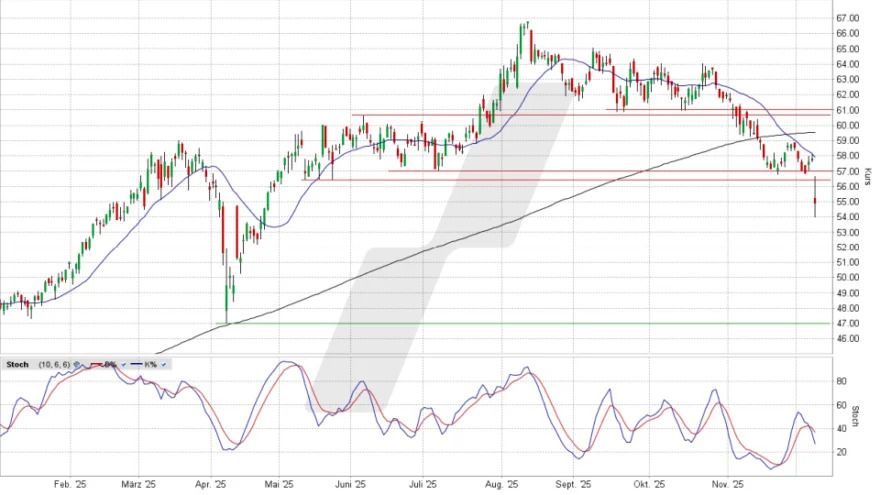Open Stoch indicator settings gear icon

pyautogui.click(x=77, y=364)
